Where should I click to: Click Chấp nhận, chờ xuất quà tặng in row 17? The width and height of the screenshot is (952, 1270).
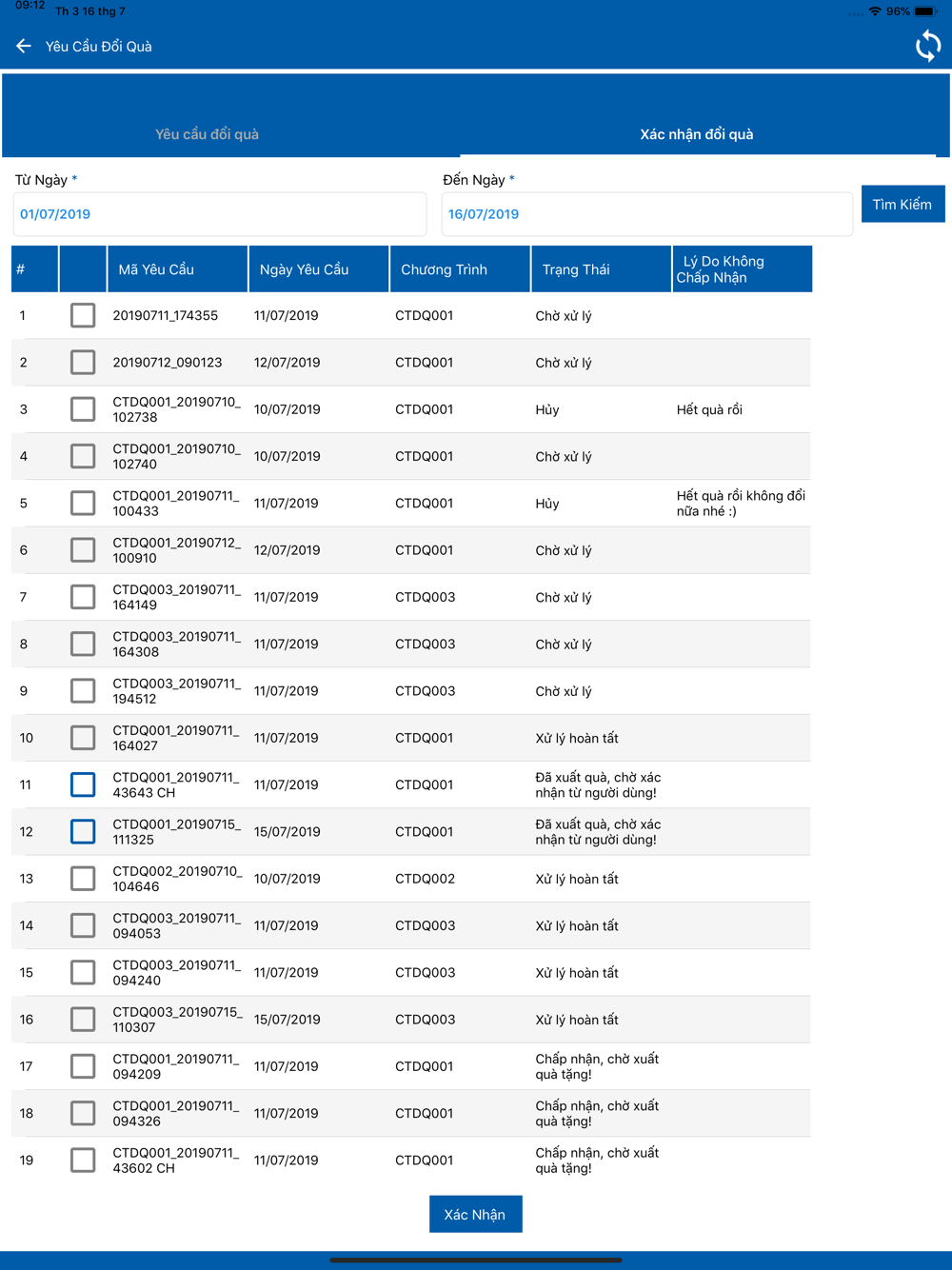click(x=597, y=1066)
